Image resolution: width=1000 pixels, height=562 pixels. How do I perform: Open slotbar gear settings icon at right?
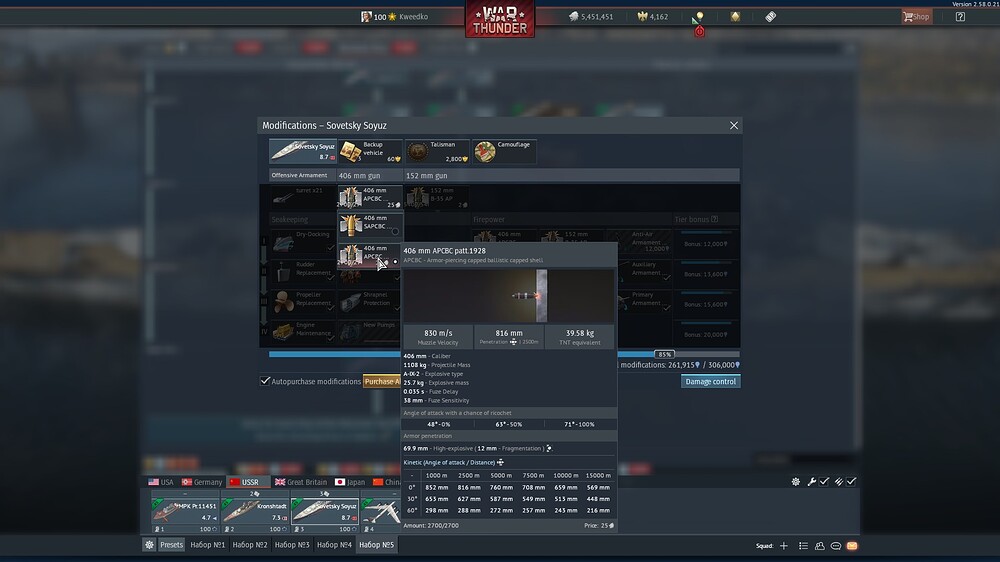(795, 482)
